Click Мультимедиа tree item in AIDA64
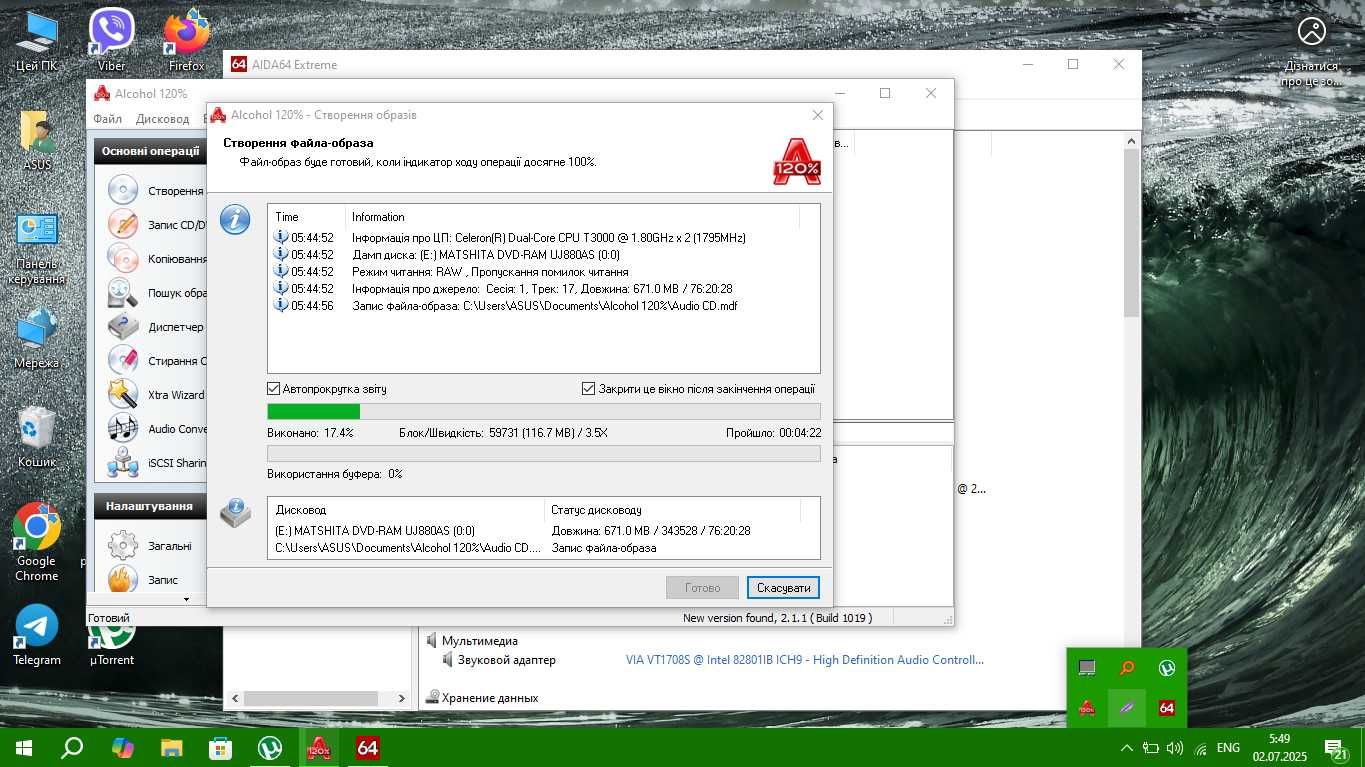This screenshot has width=1365, height=767. click(480, 640)
